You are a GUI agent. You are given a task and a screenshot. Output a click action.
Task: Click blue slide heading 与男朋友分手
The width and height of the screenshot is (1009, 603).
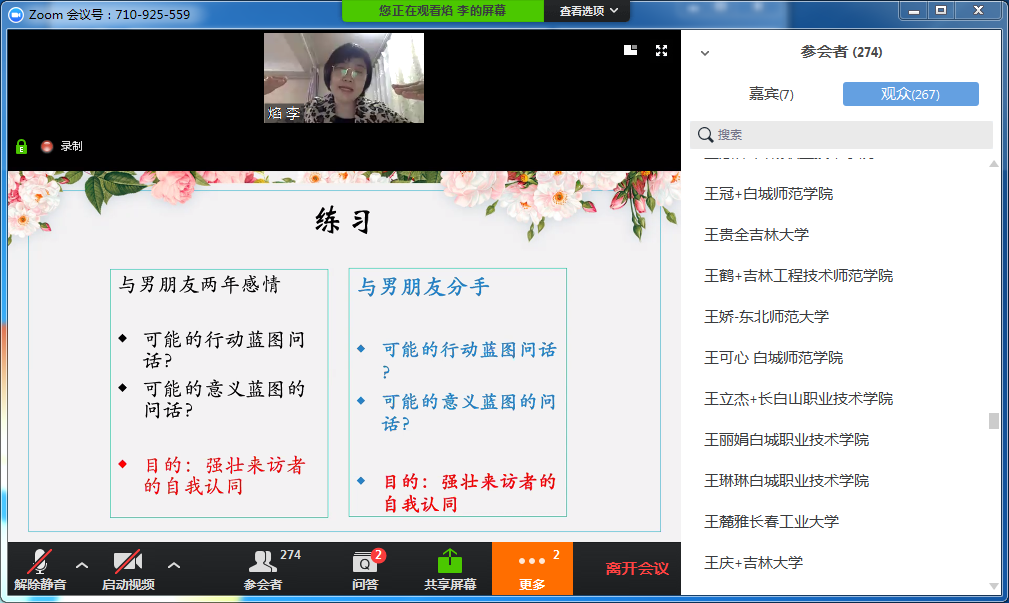tap(423, 287)
